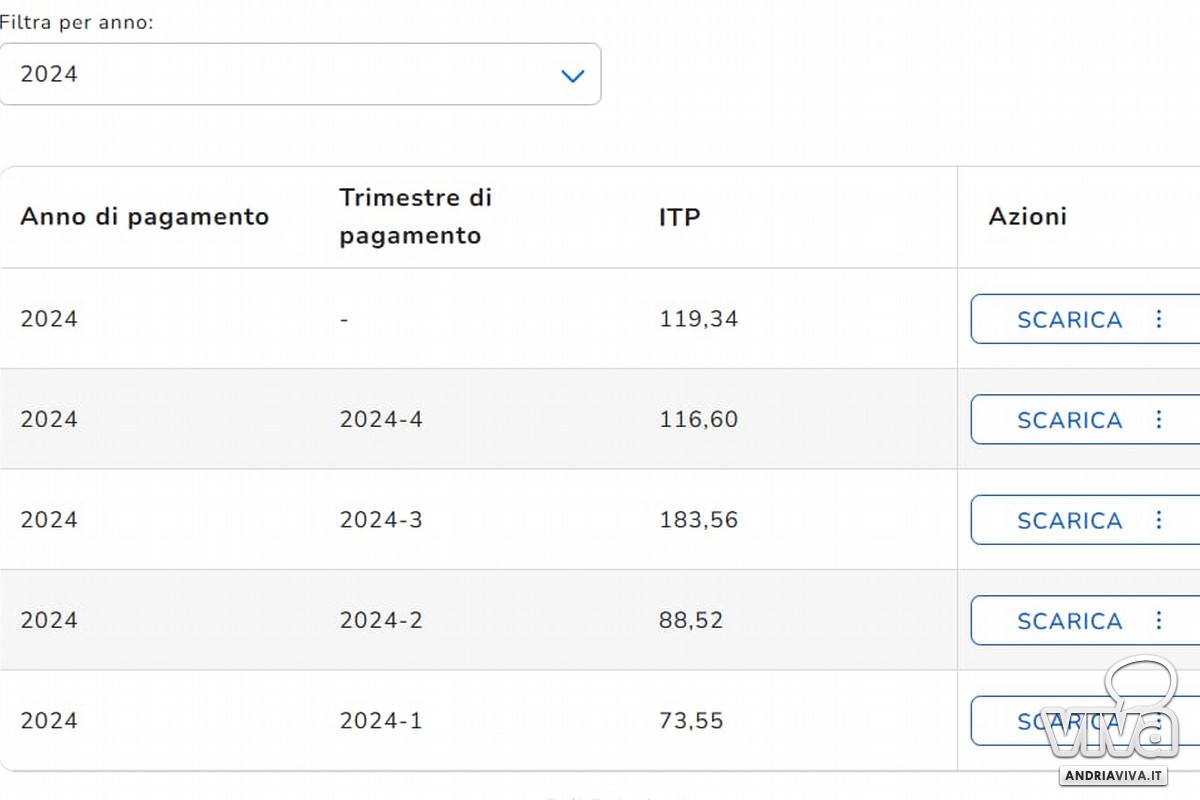Click the AndriaViva logo watermark
This screenshot has height=800, width=1200.
(x=1112, y=720)
